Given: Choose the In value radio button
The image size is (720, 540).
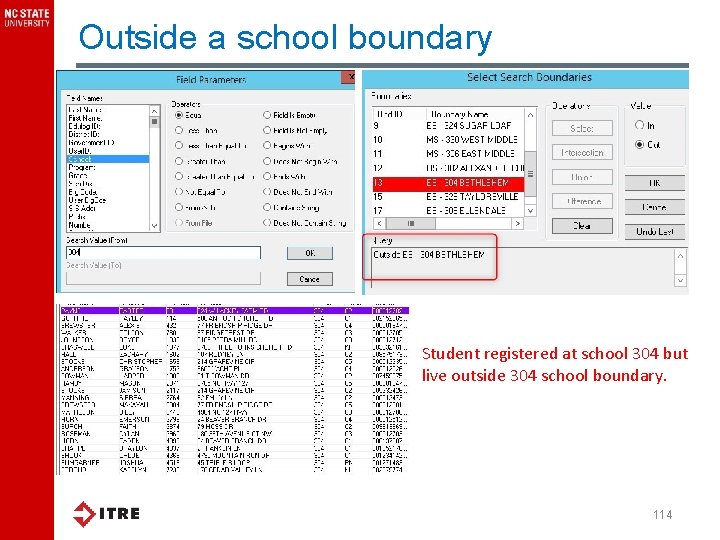Looking at the screenshot, I should coord(640,125).
